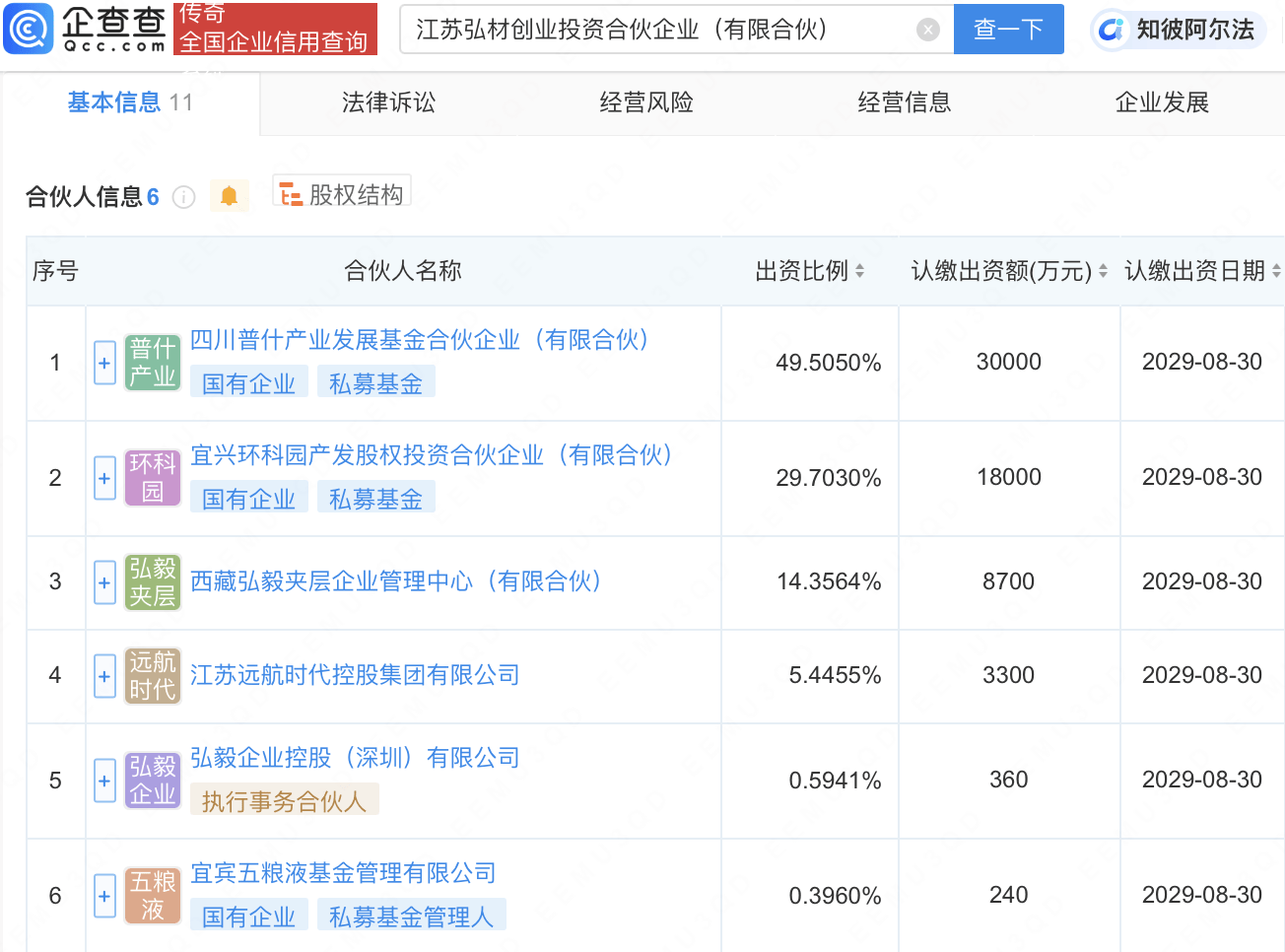Click the 远航时代 tan logo thumbnail
Screen dimensions: 1285x952
(x=153, y=676)
